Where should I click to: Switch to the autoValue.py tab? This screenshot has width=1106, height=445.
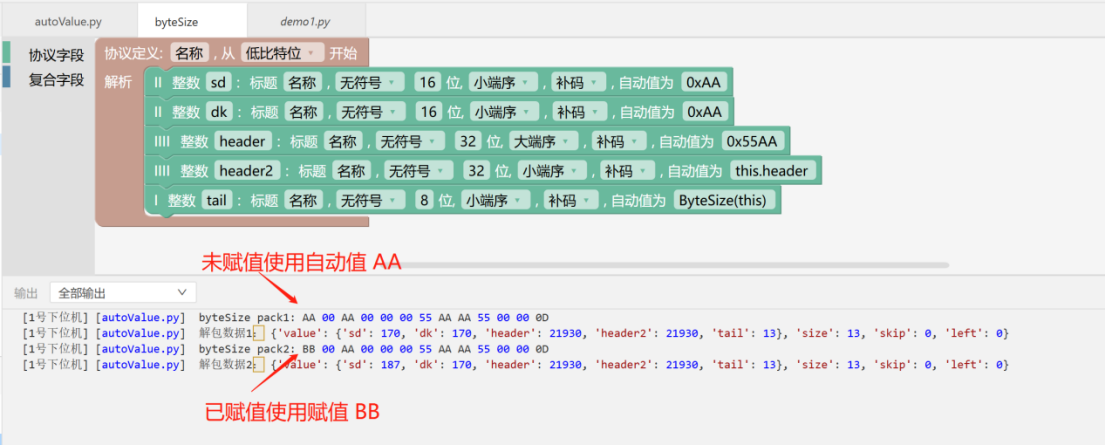(x=68, y=22)
